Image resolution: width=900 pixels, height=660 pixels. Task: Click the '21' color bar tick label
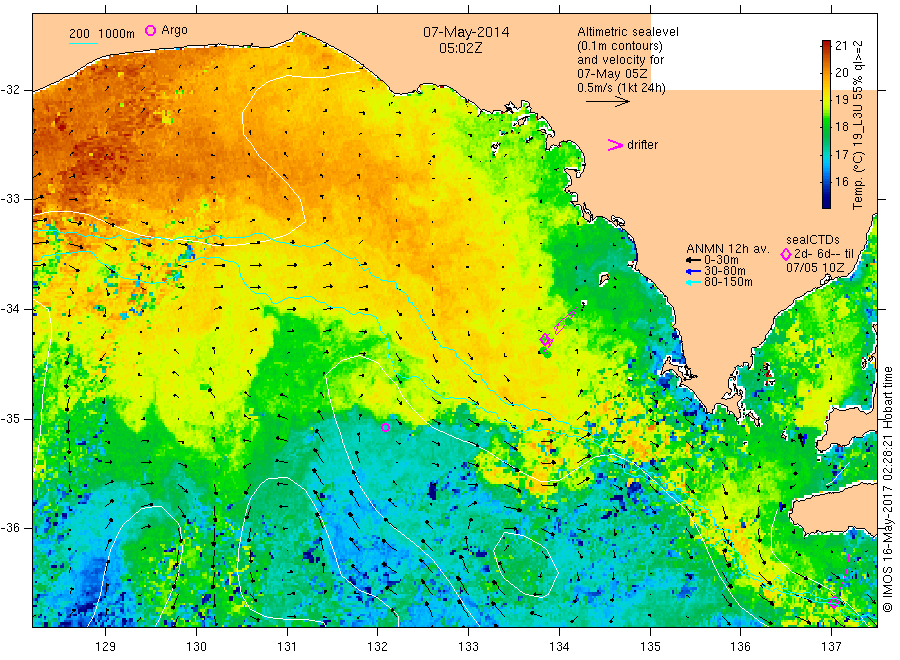pos(841,46)
